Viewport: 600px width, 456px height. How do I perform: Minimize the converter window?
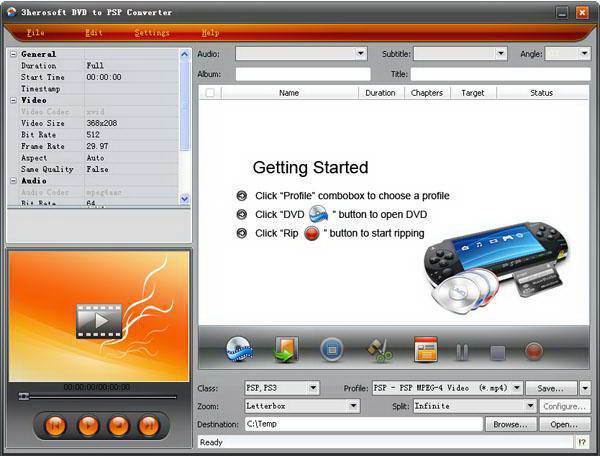562,13
